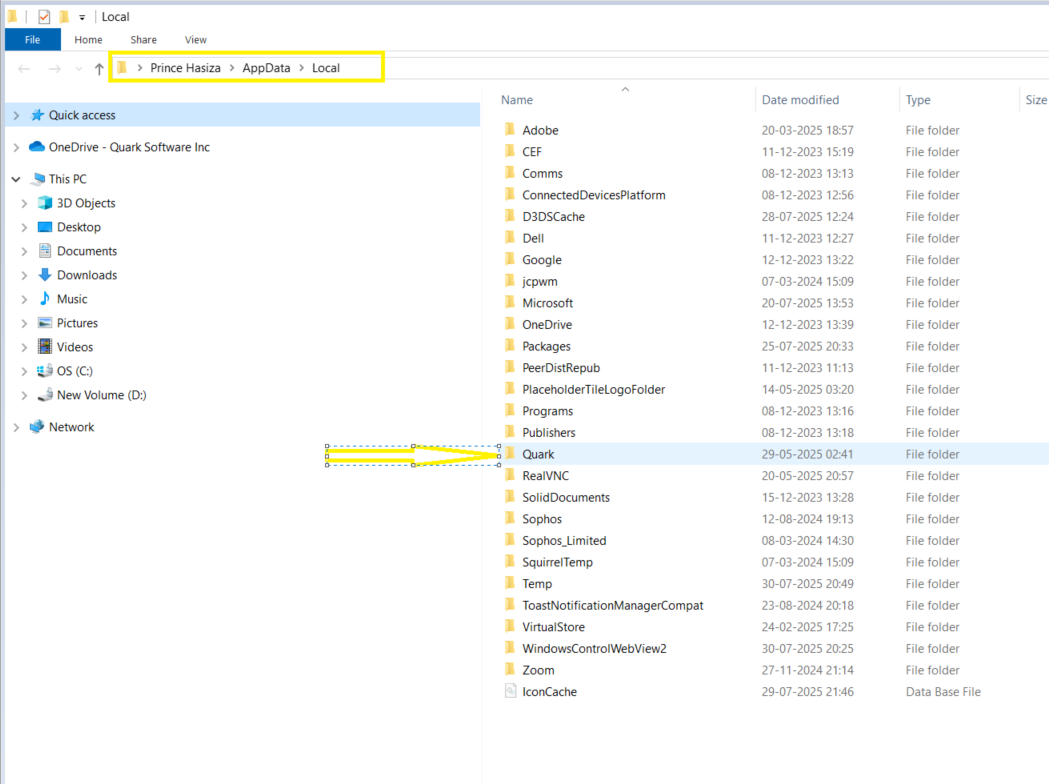Click the Network icon in the sidebar
1049x784 pixels.
pyautogui.click(x=36, y=426)
